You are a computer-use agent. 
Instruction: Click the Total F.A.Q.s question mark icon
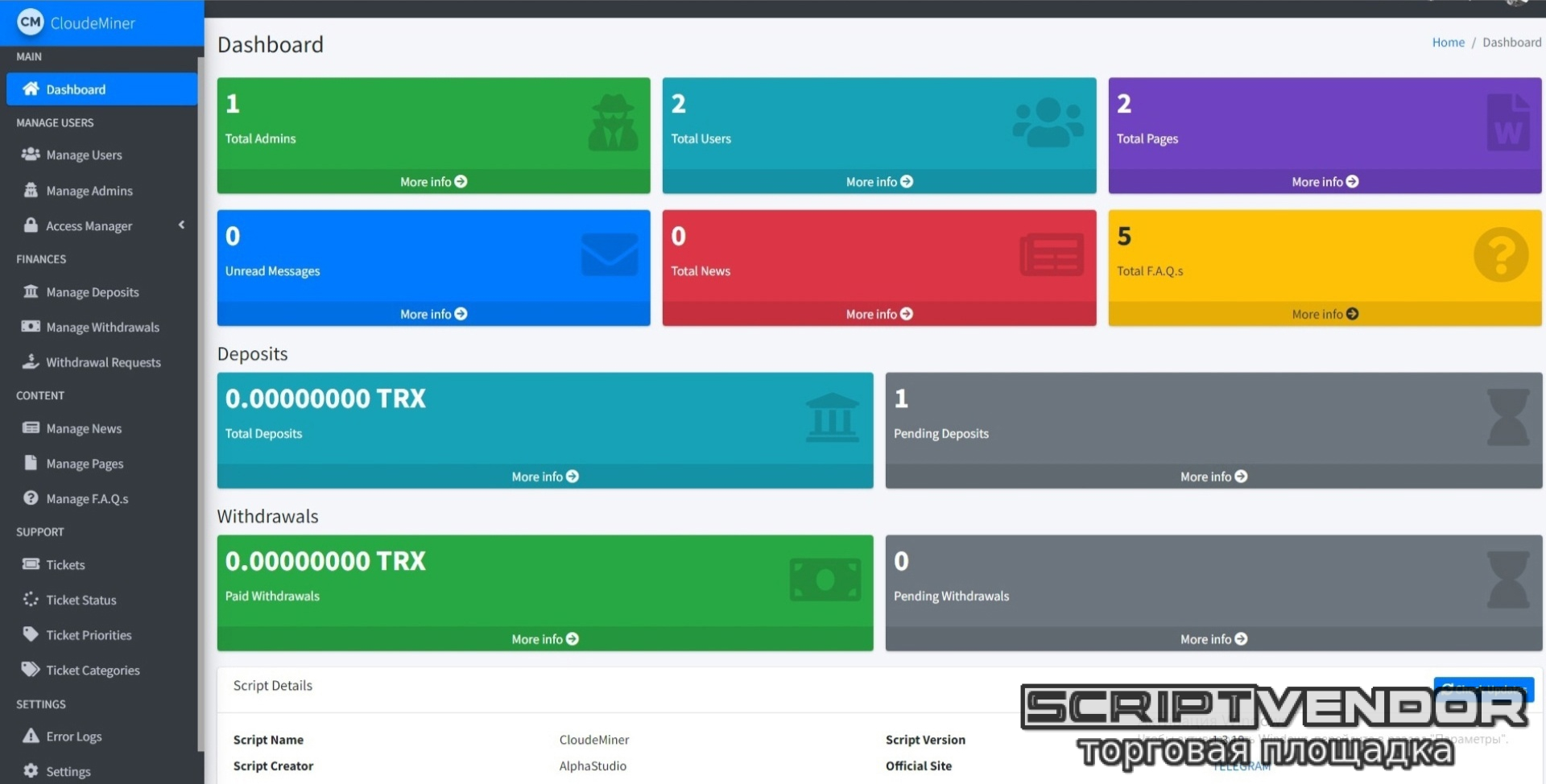(1500, 255)
